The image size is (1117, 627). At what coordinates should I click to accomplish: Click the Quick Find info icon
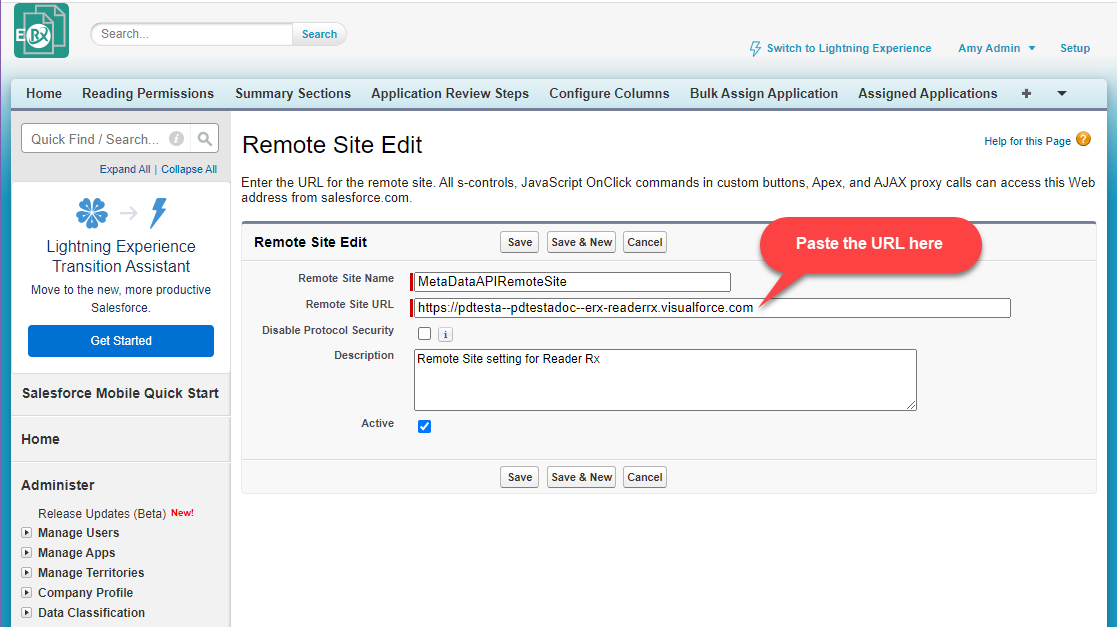(177, 139)
